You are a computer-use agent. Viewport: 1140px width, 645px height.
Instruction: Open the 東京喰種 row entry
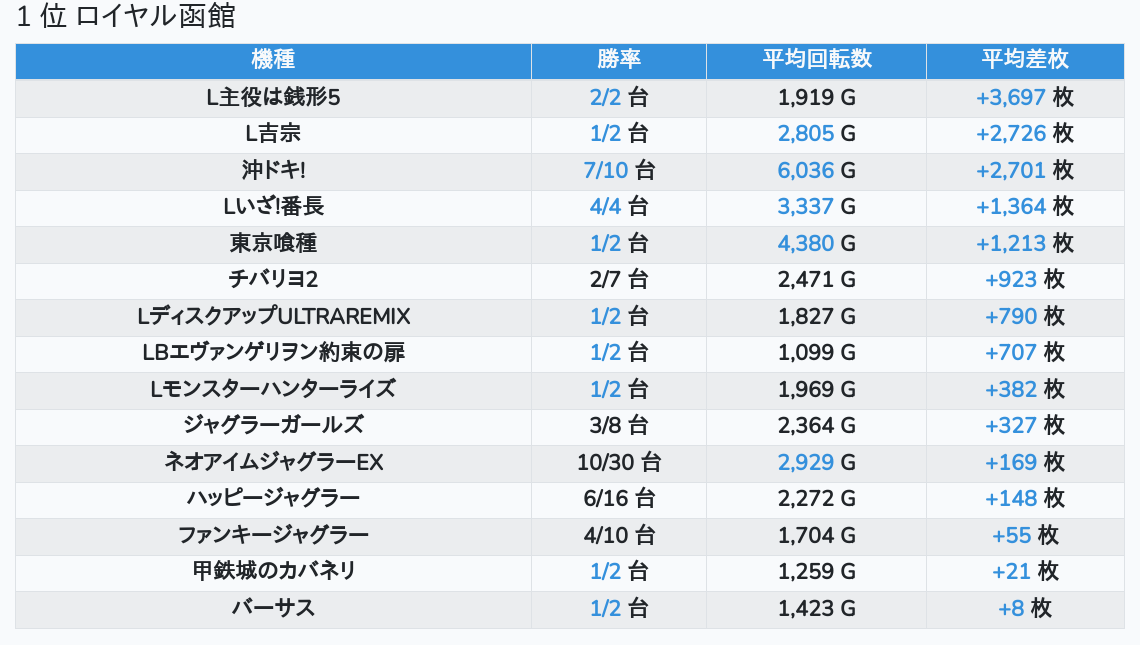(x=273, y=243)
